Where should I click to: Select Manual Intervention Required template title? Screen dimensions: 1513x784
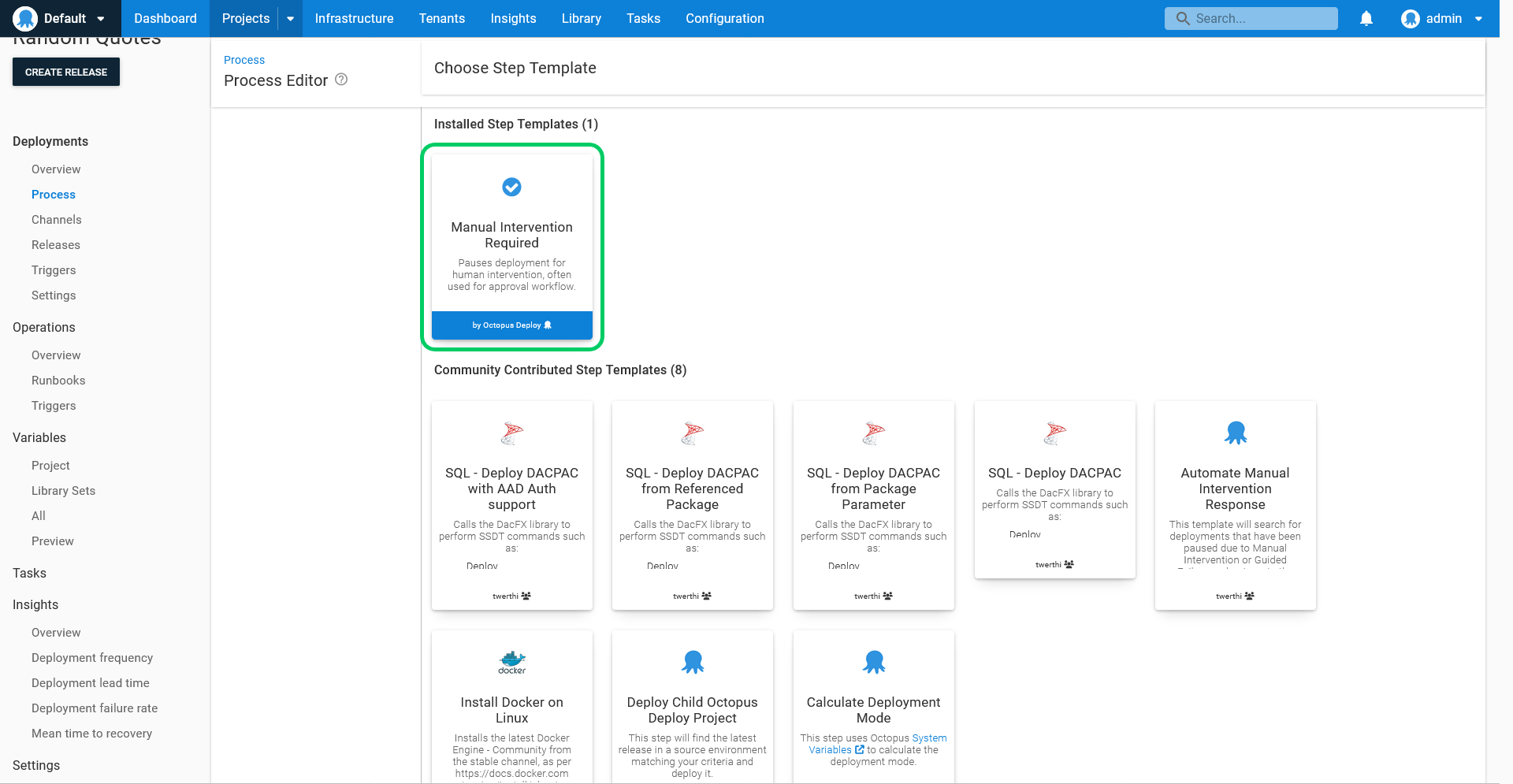click(512, 235)
